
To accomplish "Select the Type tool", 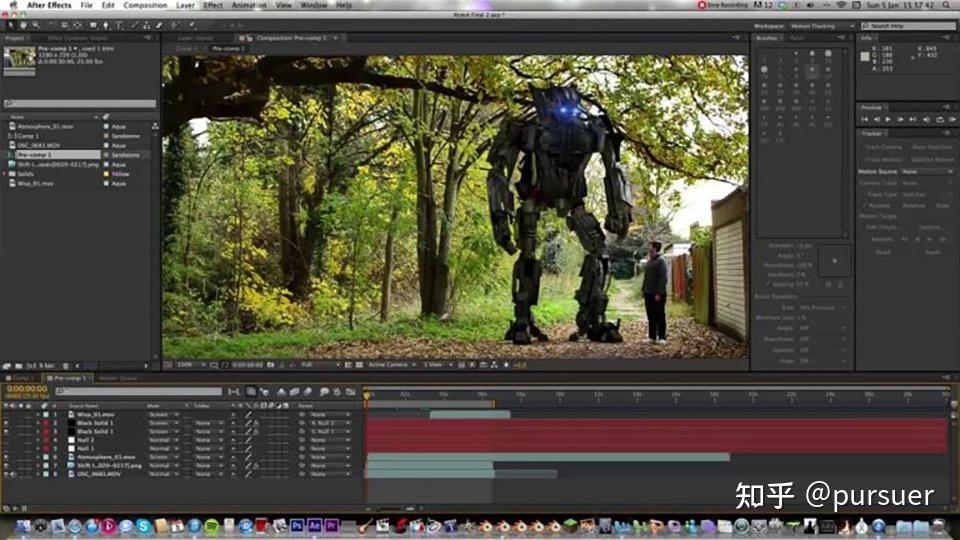I will point(118,25).
